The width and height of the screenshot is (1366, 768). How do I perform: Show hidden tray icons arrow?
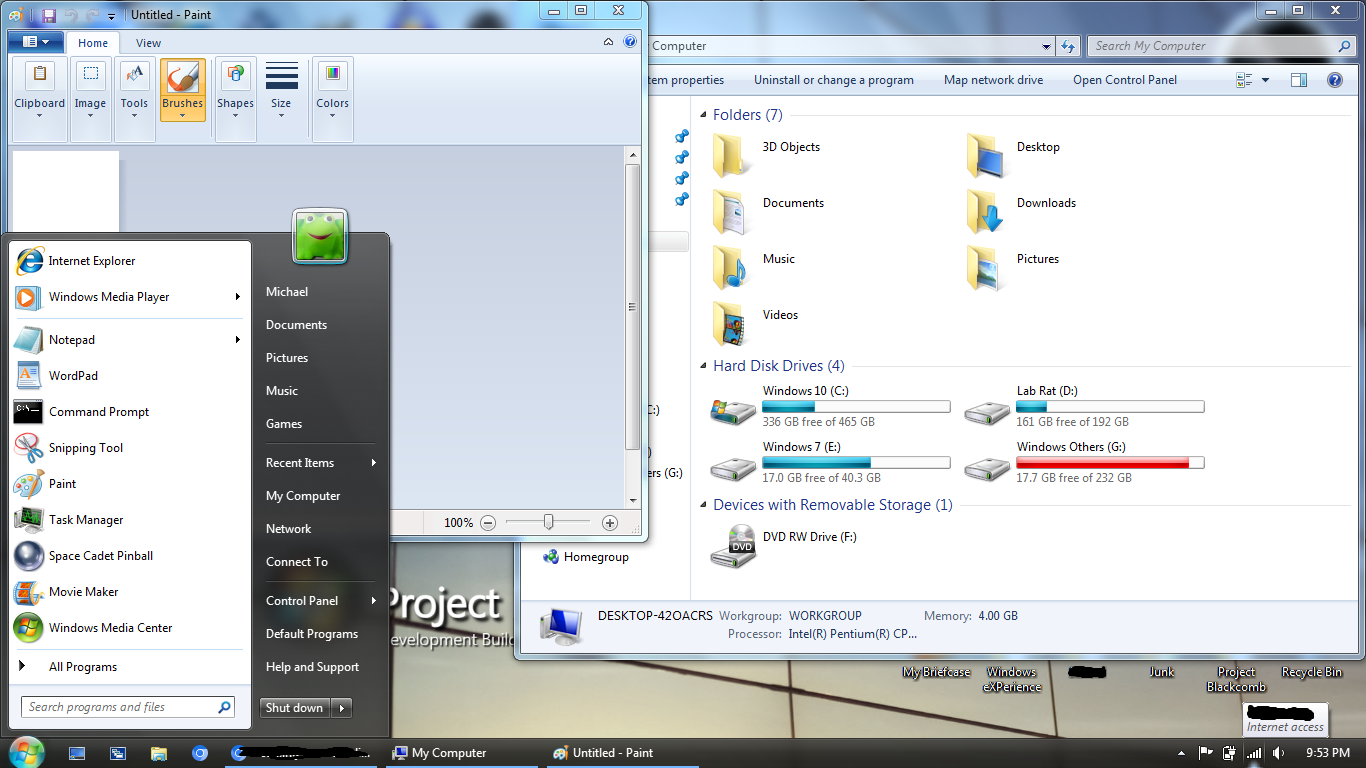click(1183, 753)
